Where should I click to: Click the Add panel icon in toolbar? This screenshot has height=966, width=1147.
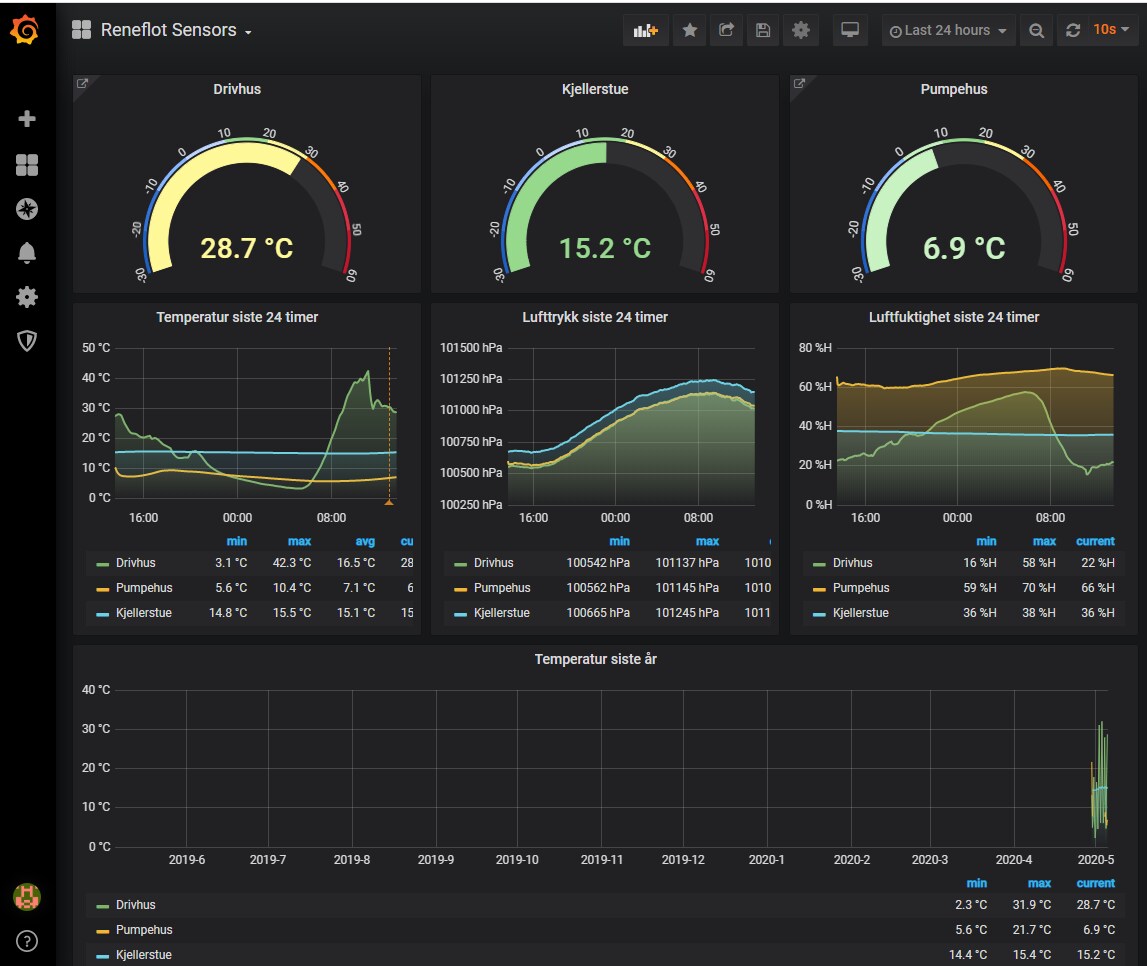tap(645, 31)
